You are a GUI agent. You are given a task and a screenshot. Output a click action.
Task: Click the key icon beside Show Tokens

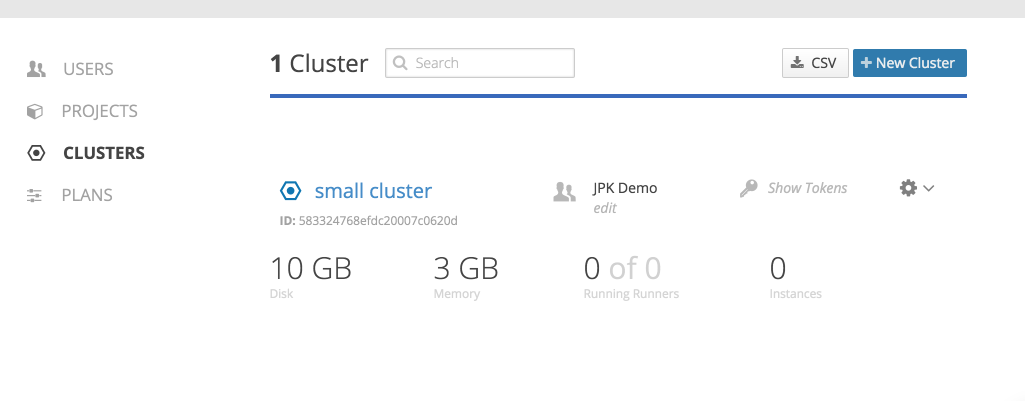(x=748, y=188)
